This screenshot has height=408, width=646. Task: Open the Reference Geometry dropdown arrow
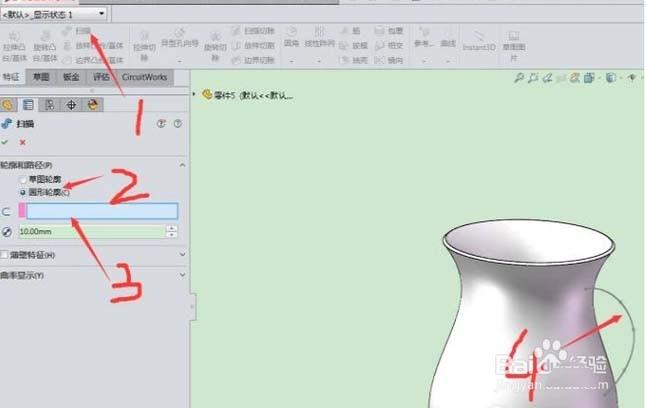click(x=424, y=61)
